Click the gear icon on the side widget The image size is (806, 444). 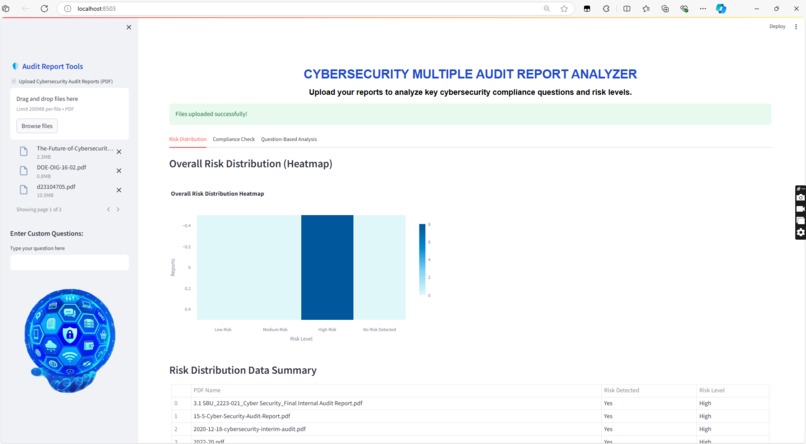point(800,232)
